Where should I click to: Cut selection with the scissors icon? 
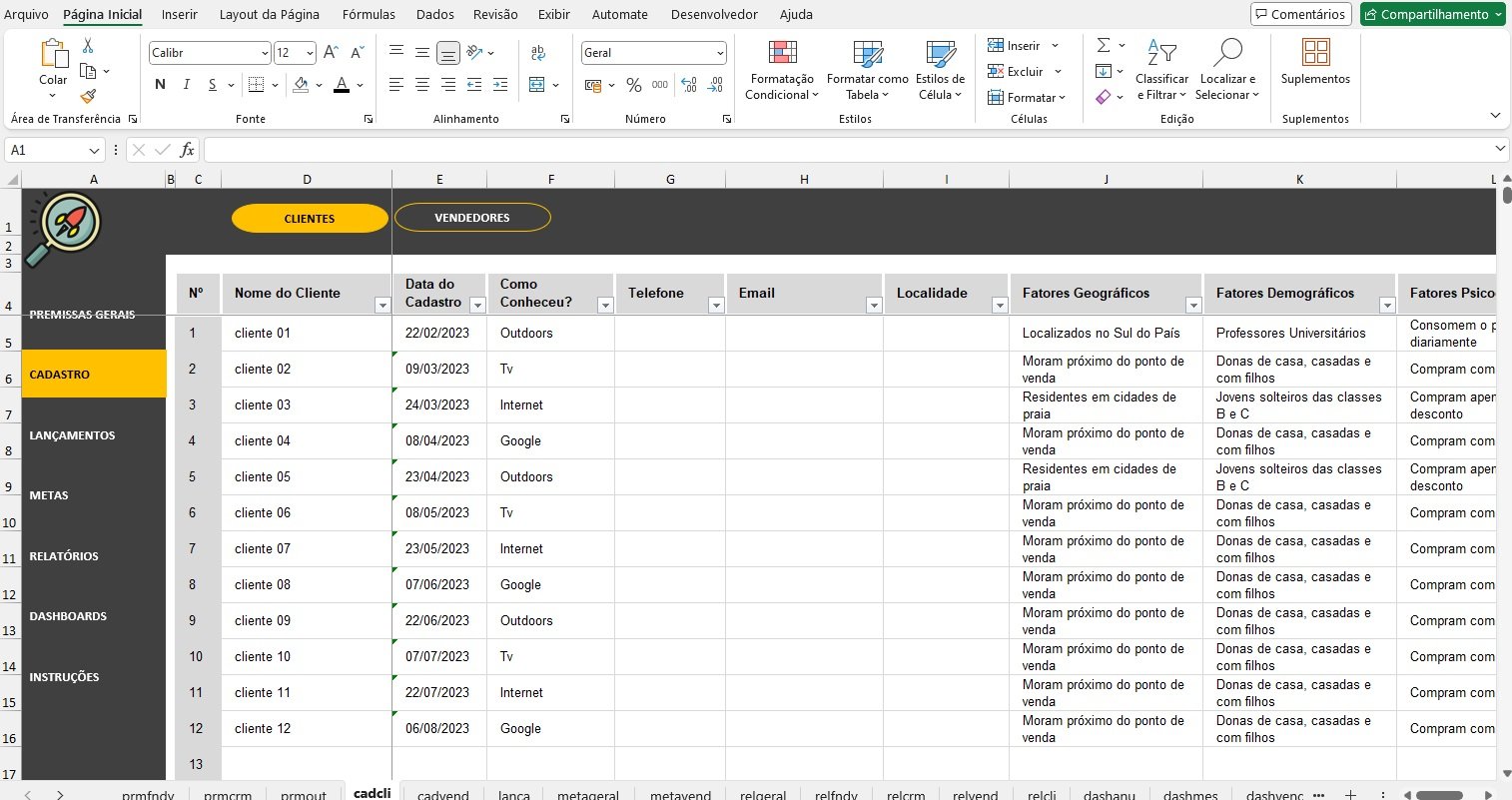click(x=88, y=45)
